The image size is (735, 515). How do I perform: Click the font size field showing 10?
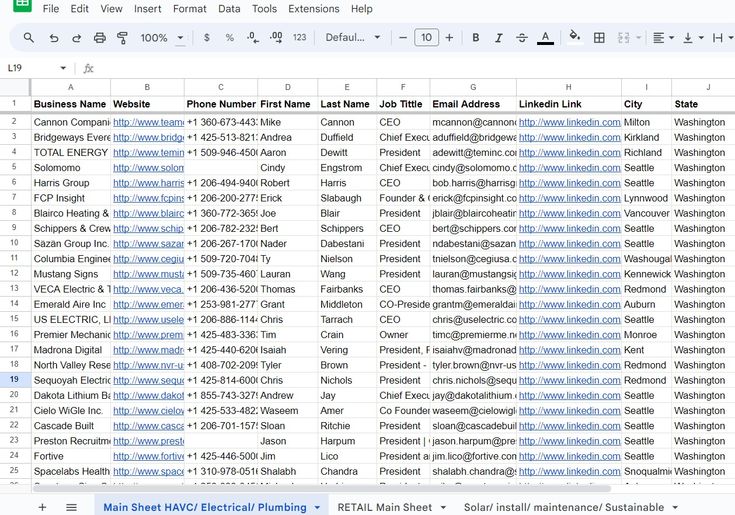tap(427, 37)
